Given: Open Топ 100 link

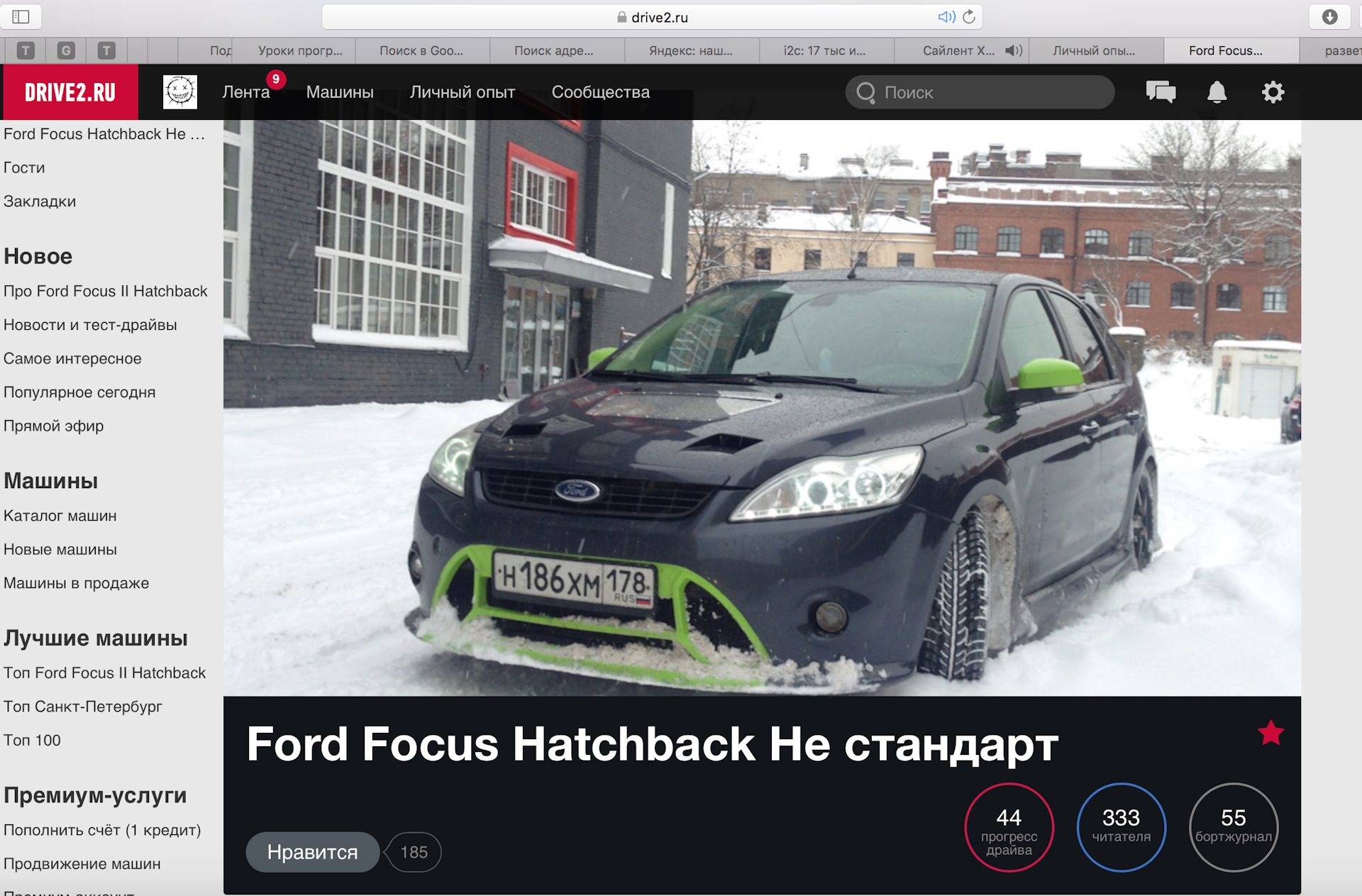Looking at the screenshot, I should (x=32, y=740).
